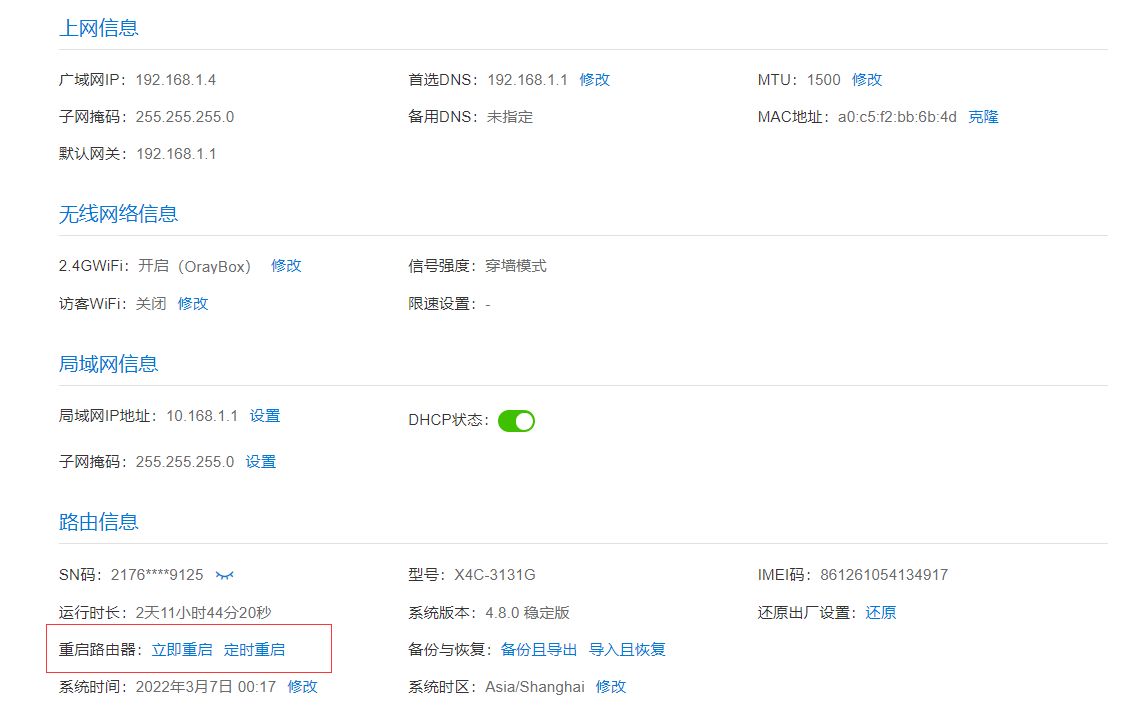Click the 路由信息 section heading

pyautogui.click(x=99, y=522)
